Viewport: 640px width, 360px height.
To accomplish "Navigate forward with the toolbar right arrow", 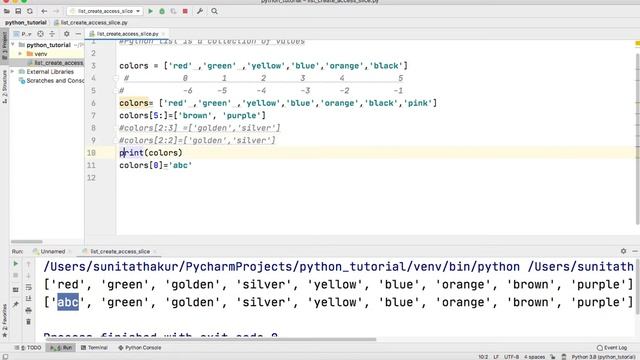I will [x=56, y=11].
